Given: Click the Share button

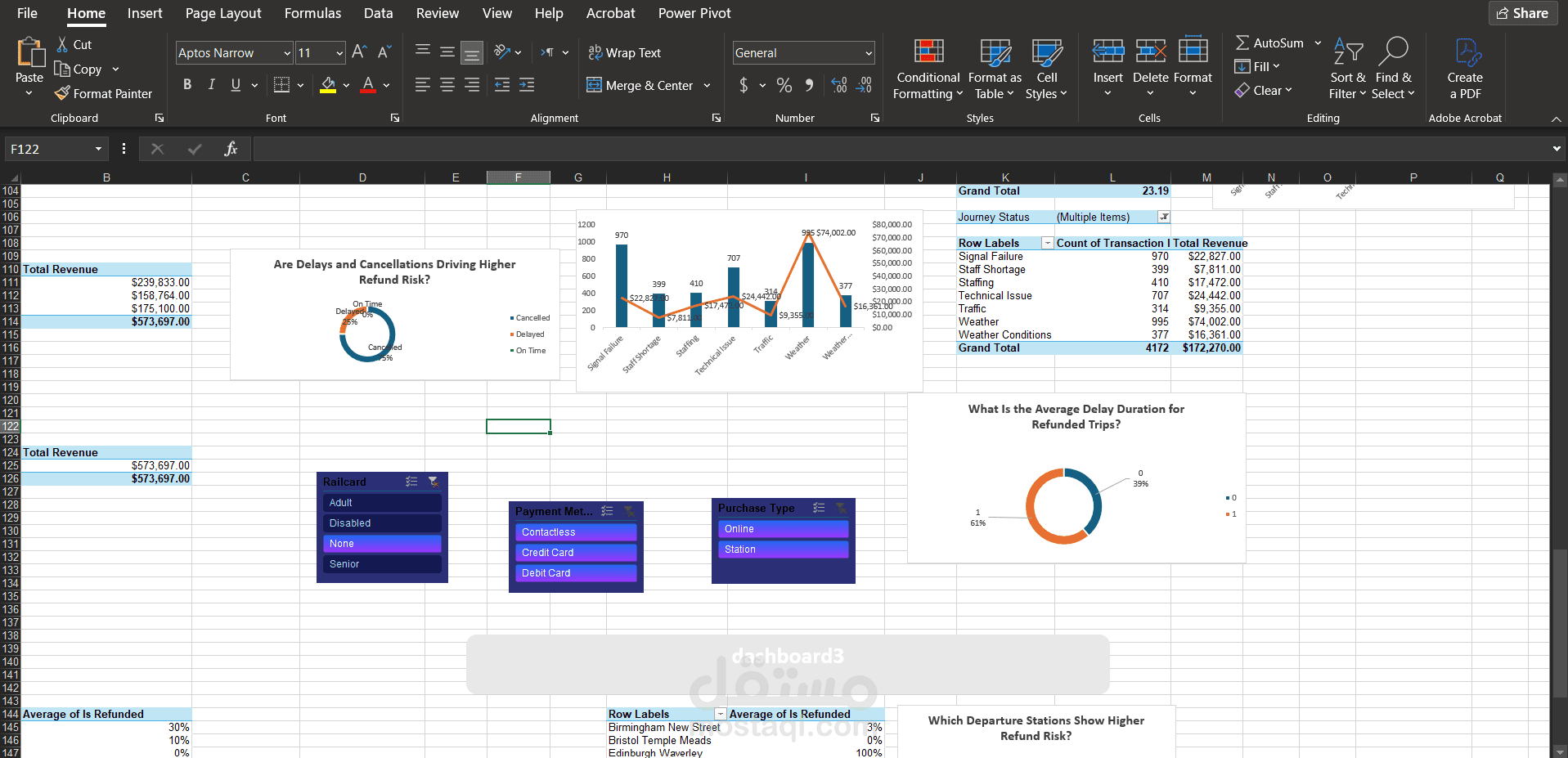Looking at the screenshot, I should [1522, 13].
